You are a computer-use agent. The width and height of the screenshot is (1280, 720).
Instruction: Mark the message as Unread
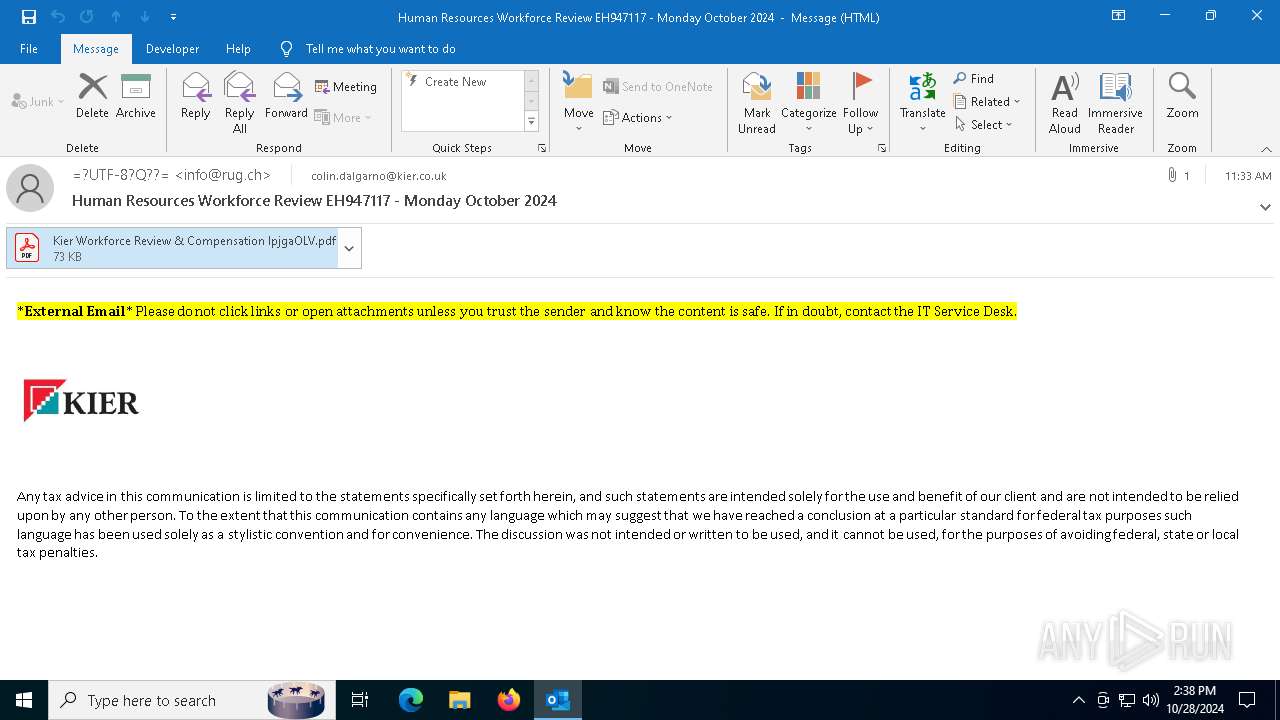(757, 102)
